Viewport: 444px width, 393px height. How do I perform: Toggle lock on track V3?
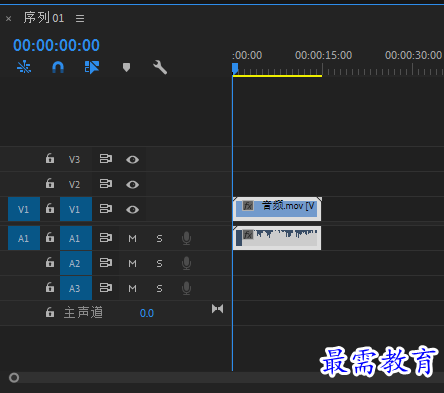50,158
